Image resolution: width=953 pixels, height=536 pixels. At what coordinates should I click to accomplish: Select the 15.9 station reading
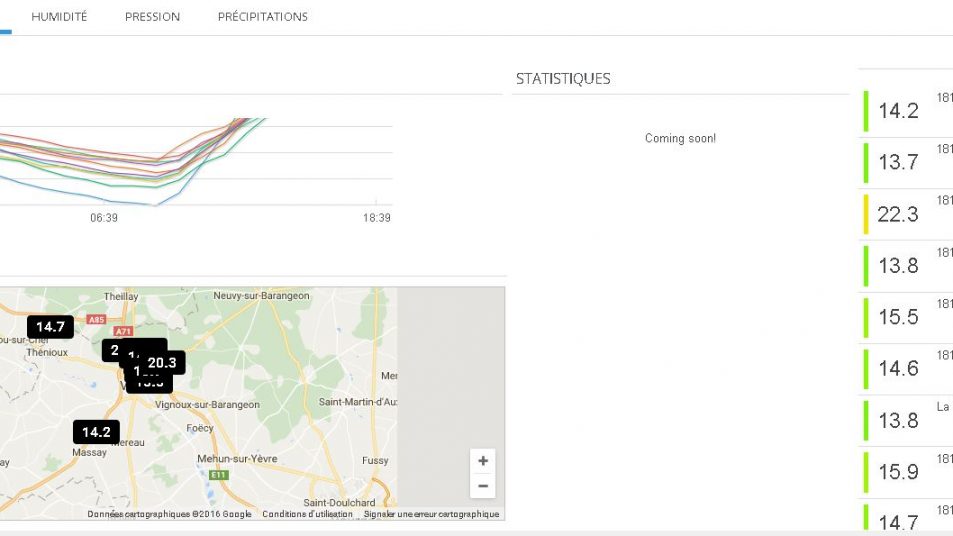[x=897, y=472]
